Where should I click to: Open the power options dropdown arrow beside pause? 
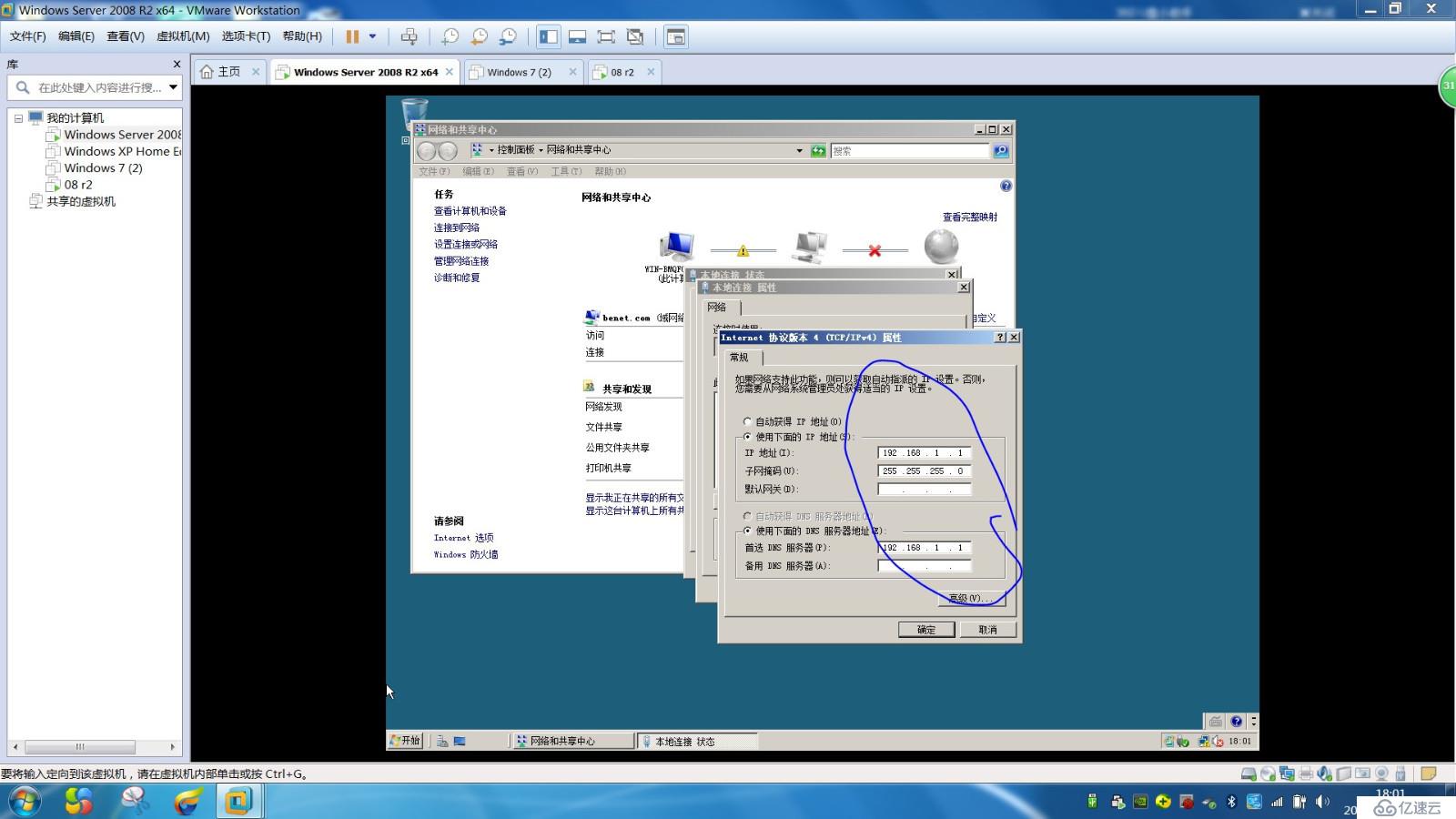click(x=372, y=36)
